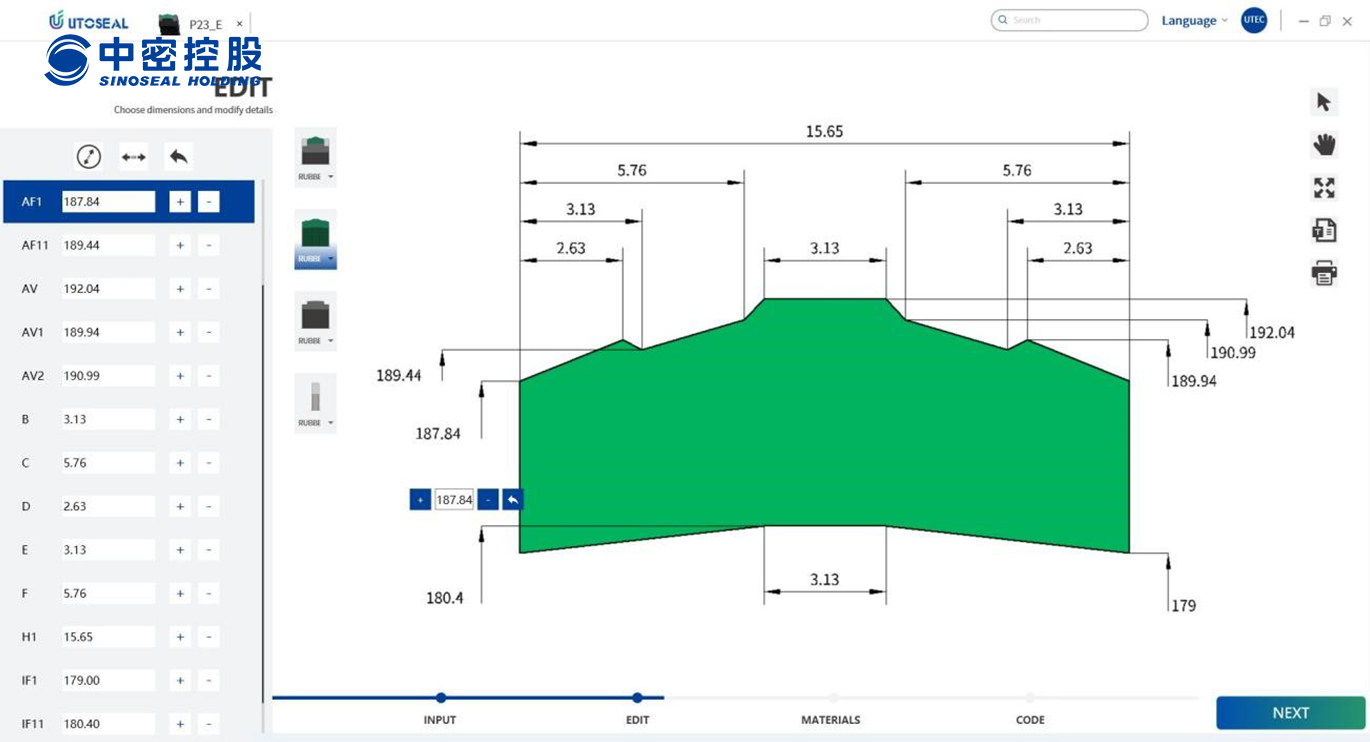
Task: Expand the highlighted green rubber profile dropdown
Action: 330,259
